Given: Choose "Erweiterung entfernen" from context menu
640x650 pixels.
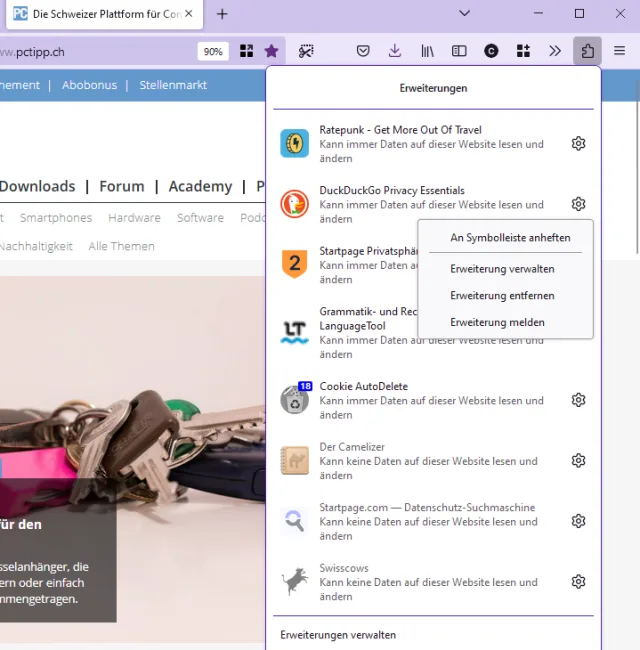Looking at the screenshot, I should (502, 296).
